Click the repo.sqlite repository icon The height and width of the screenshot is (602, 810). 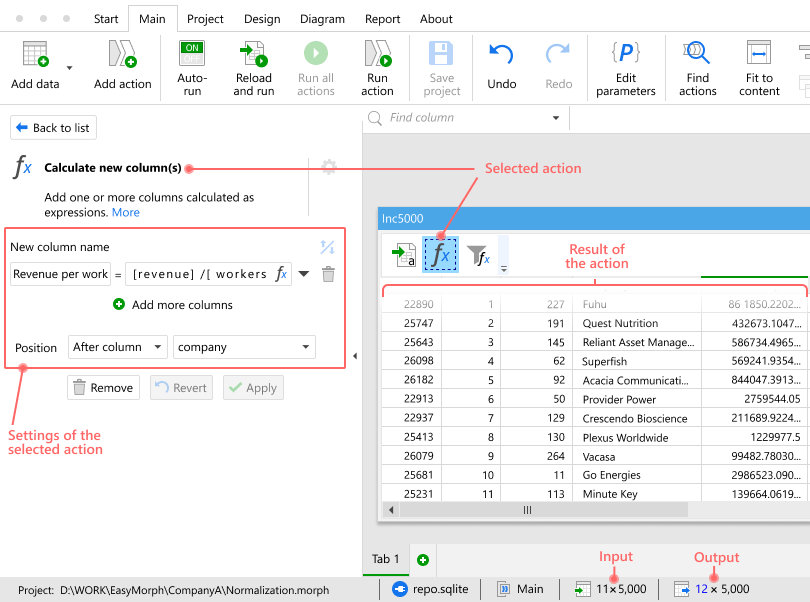[400, 589]
